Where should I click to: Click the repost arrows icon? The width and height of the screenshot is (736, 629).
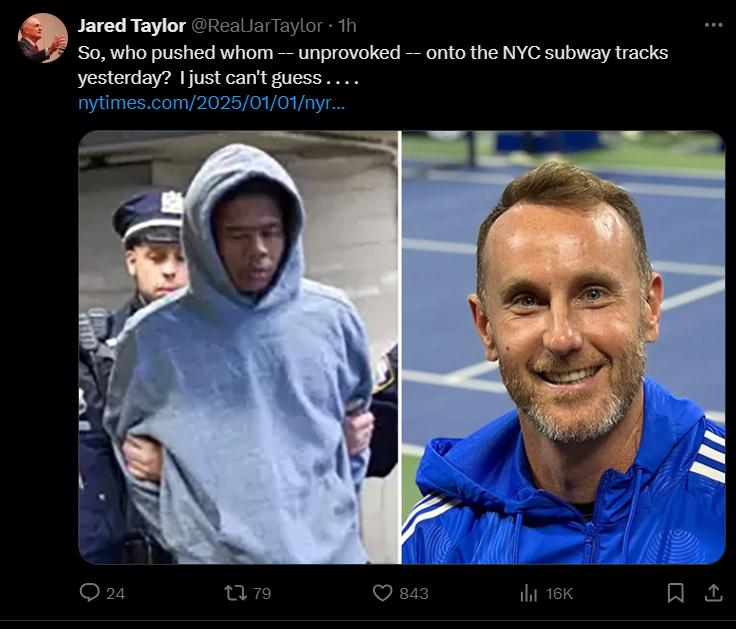coord(235,593)
